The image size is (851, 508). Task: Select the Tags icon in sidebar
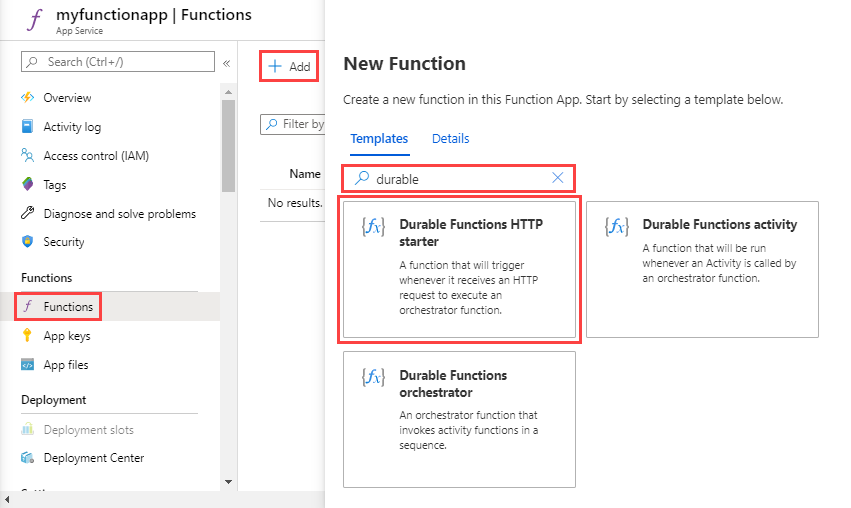pyautogui.click(x=28, y=185)
